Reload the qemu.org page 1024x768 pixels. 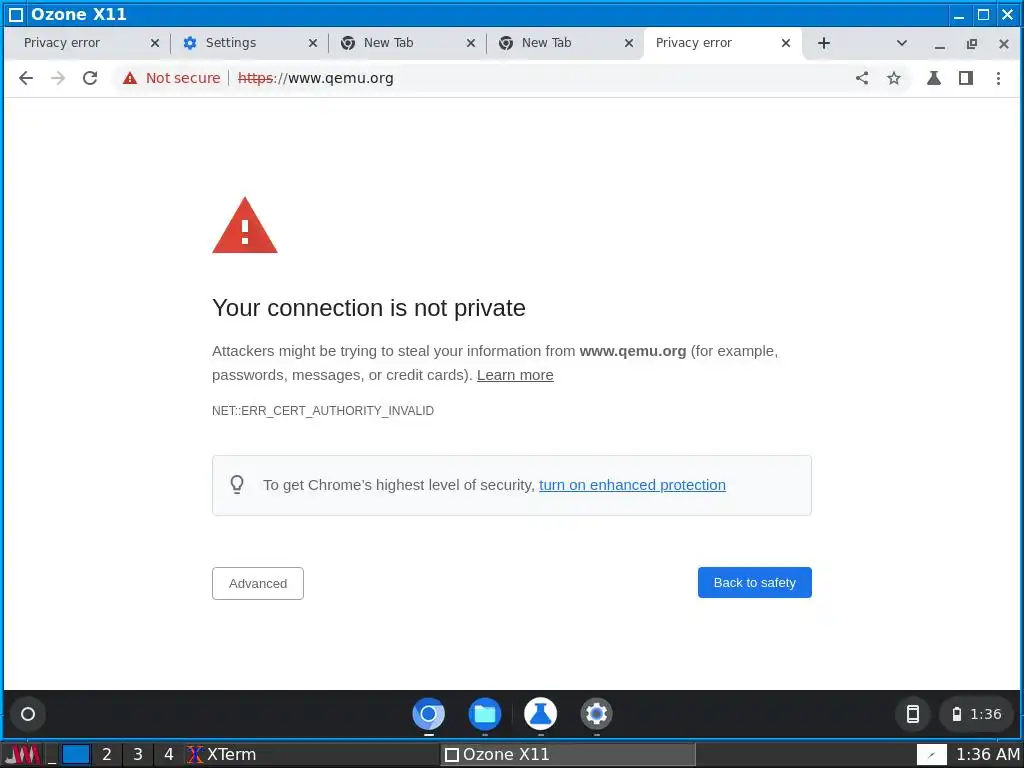[x=90, y=78]
